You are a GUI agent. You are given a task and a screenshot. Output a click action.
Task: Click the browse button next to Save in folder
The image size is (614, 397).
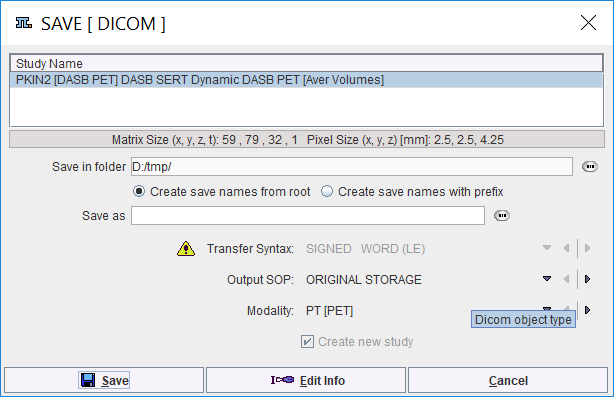(589, 167)
